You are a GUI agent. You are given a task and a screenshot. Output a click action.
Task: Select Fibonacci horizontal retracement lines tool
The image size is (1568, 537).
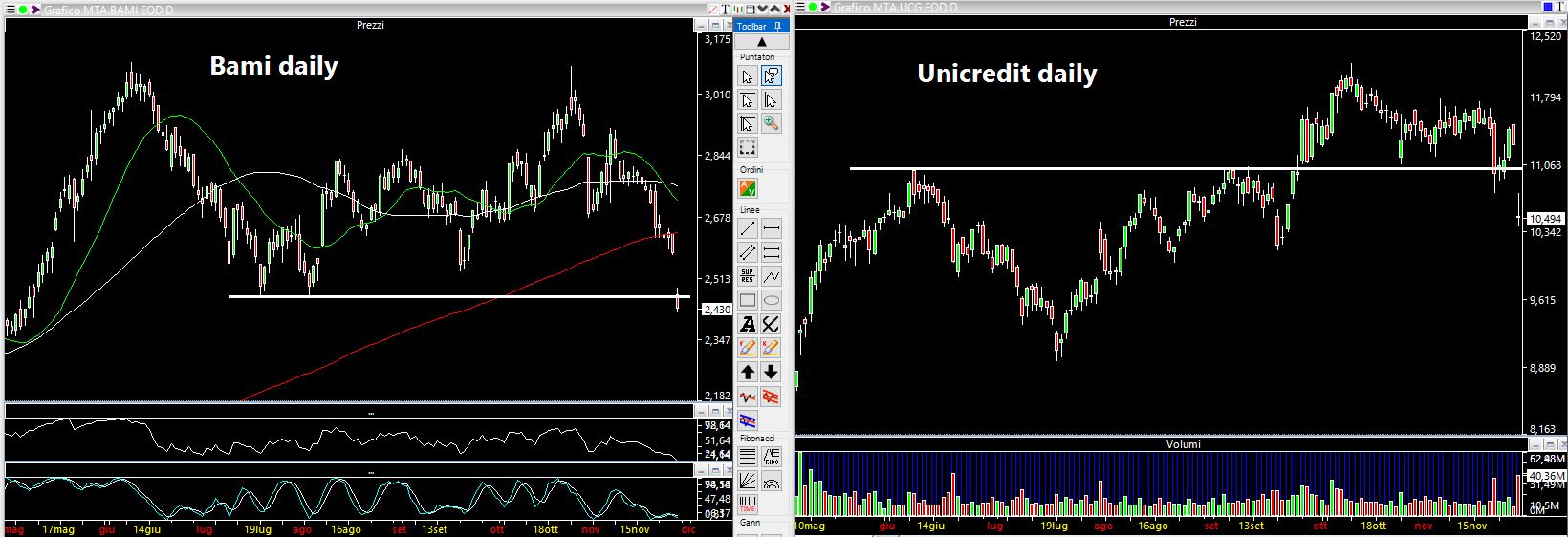point(748,457)
